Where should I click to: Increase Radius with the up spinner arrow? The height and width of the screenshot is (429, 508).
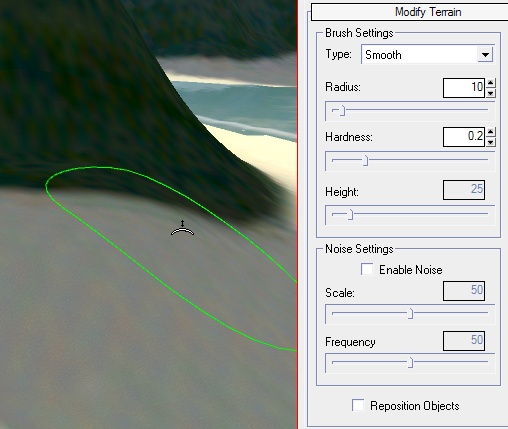pyautogui.click(x=490, y=83)
